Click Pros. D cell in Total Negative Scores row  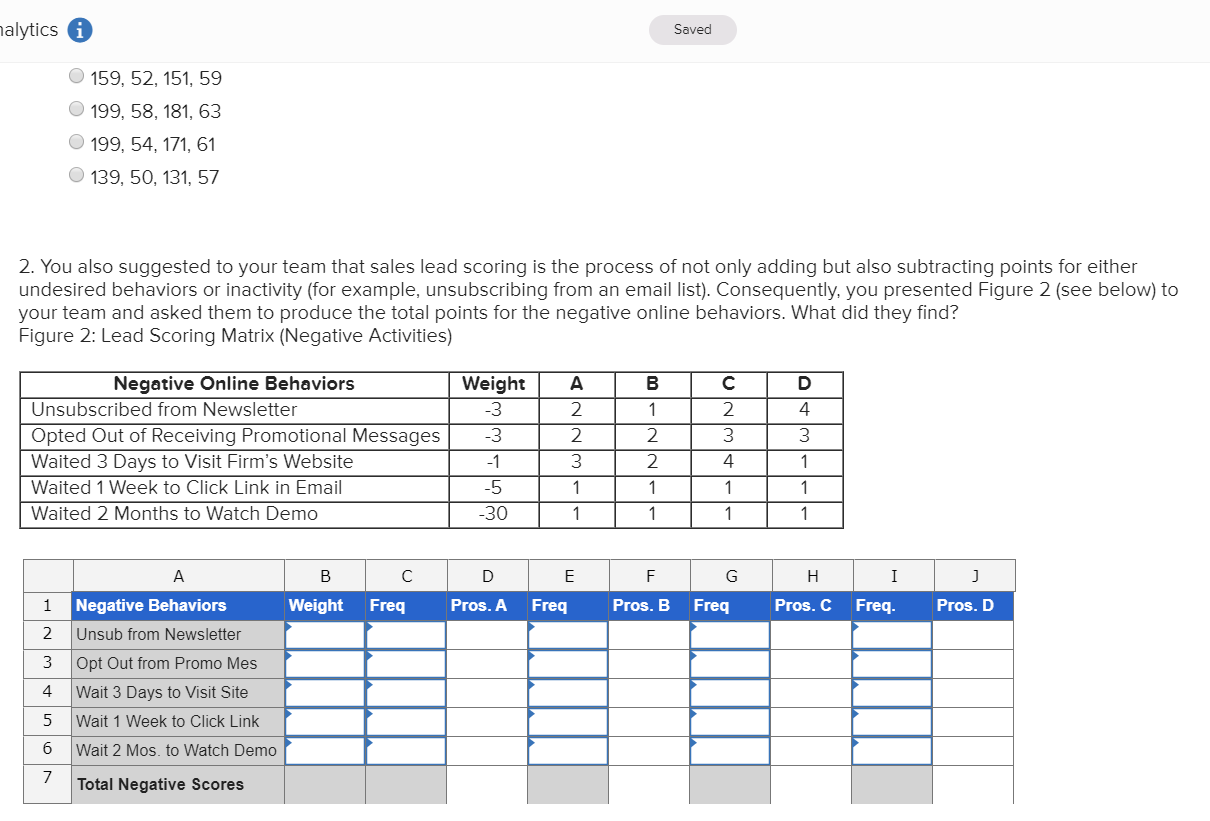[973, 785]
